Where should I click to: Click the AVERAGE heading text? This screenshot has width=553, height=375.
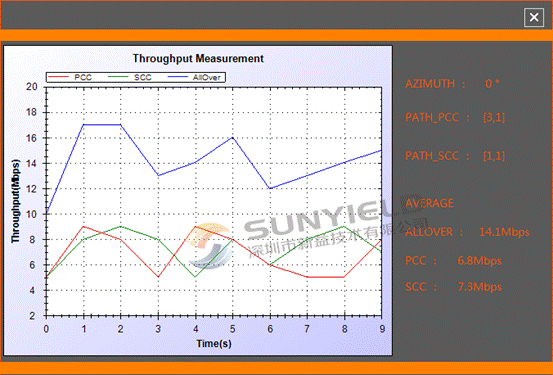coord(429,203)
